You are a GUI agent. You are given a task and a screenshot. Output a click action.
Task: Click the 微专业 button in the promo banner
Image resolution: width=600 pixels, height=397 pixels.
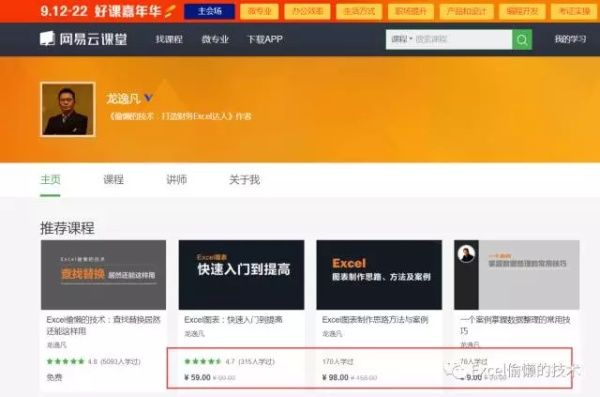point(259,11)
